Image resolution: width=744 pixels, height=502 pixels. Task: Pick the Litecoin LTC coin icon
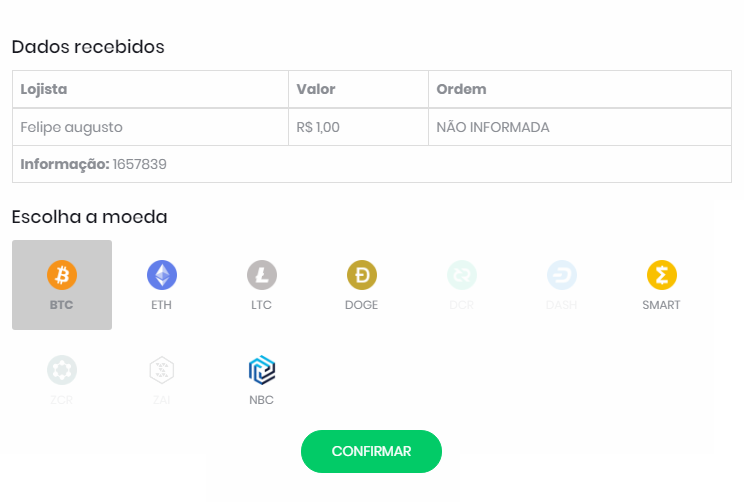pos(262,275)
